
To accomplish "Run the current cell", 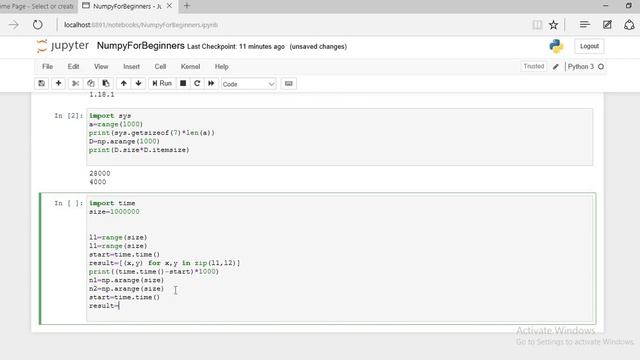I will (x=162, y=83).
